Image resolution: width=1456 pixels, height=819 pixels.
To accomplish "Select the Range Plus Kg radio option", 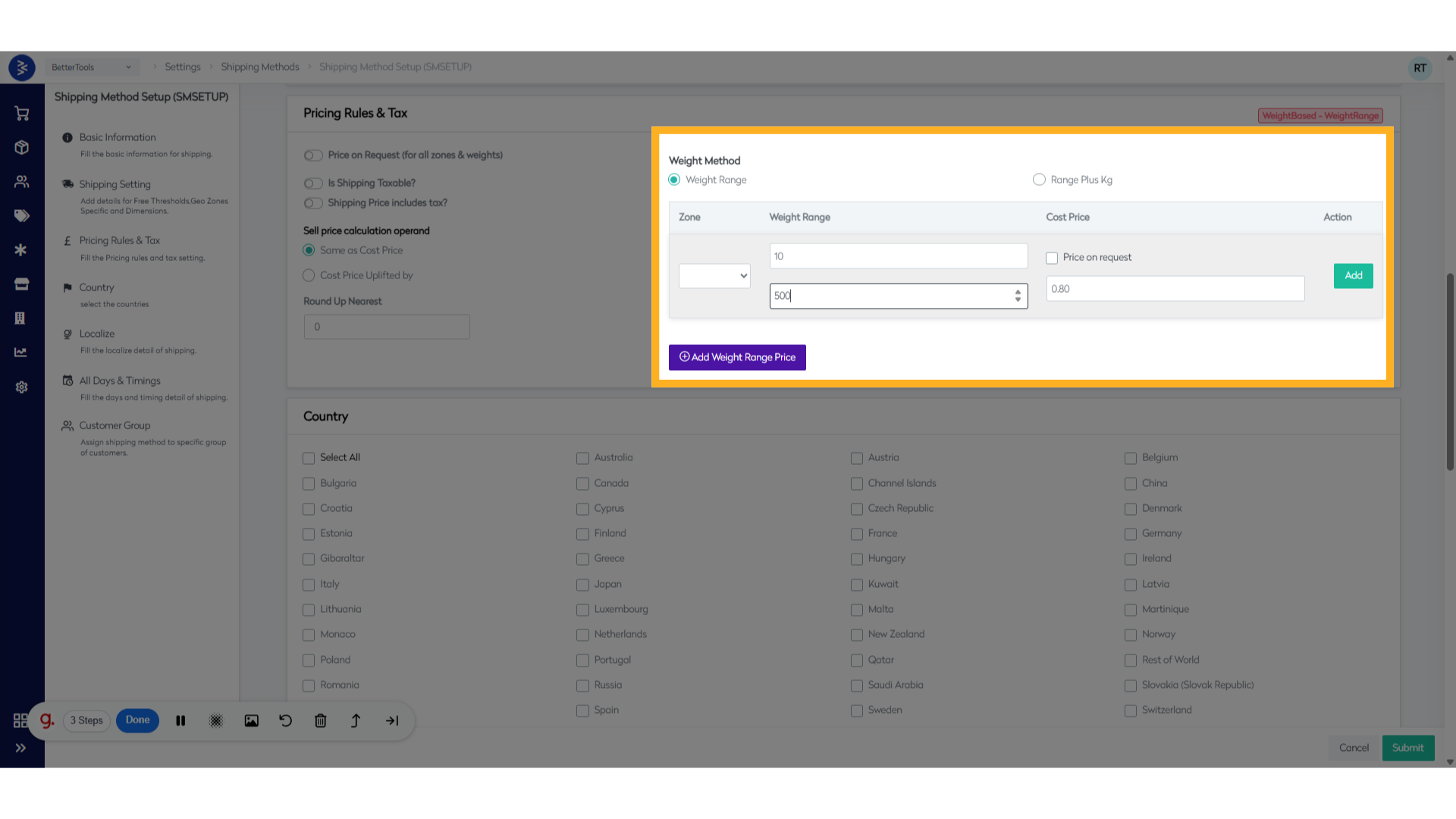I will [1039, 180].
